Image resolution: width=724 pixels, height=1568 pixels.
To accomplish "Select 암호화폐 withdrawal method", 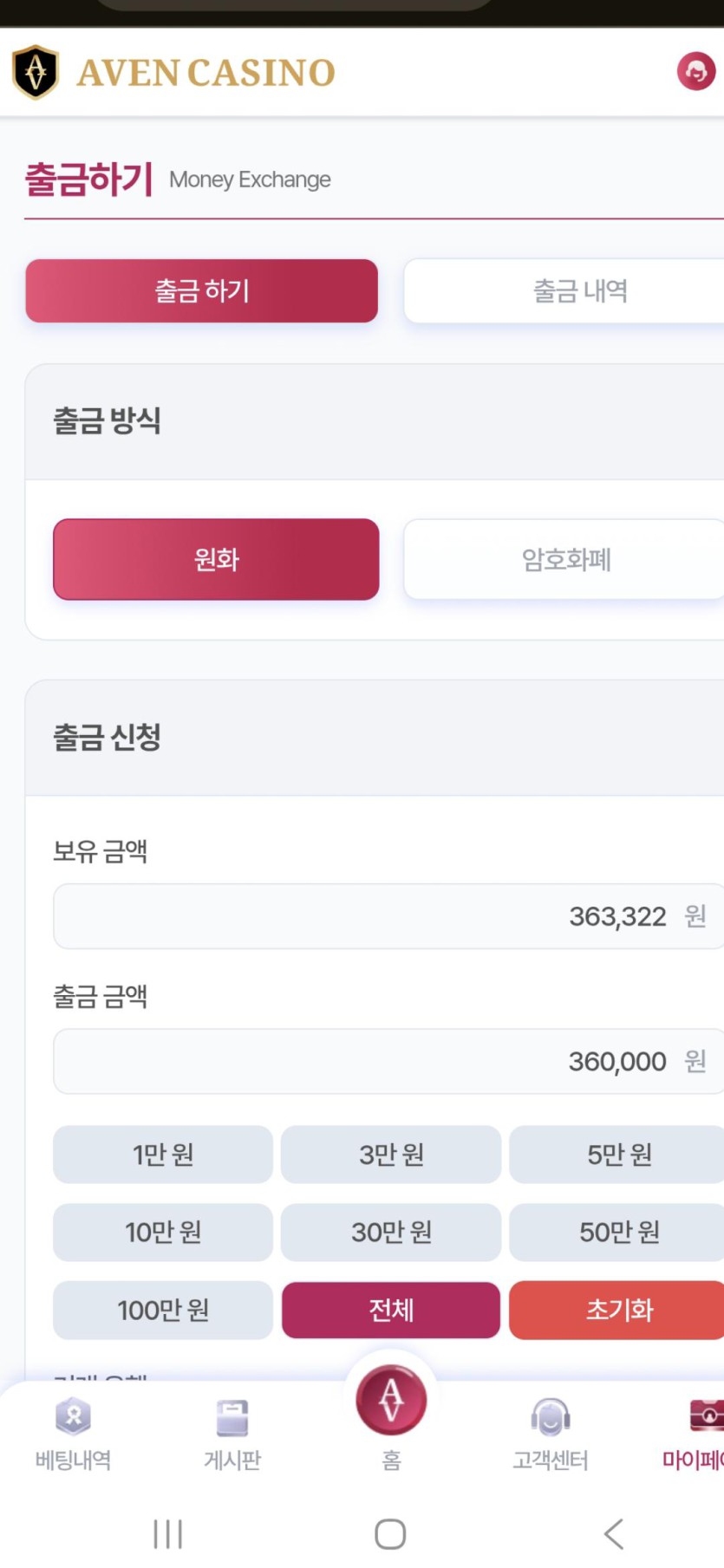I will click(564, 559).
